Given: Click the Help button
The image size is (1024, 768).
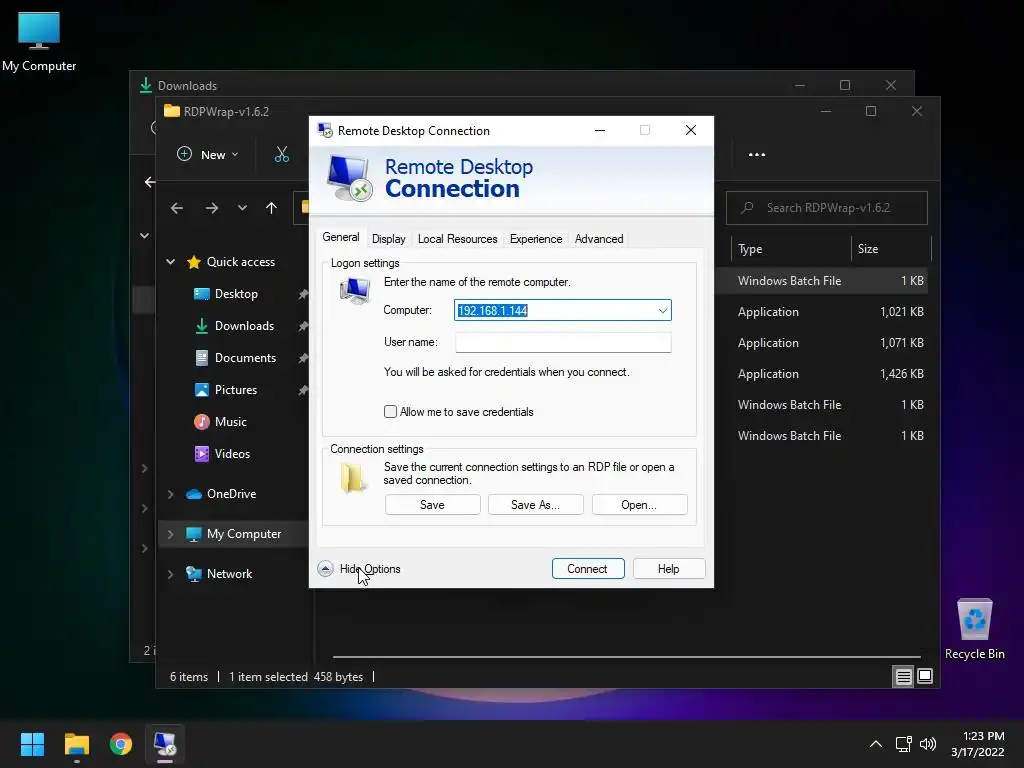Looking at the screenshot, I should click(x=669, y=569).
